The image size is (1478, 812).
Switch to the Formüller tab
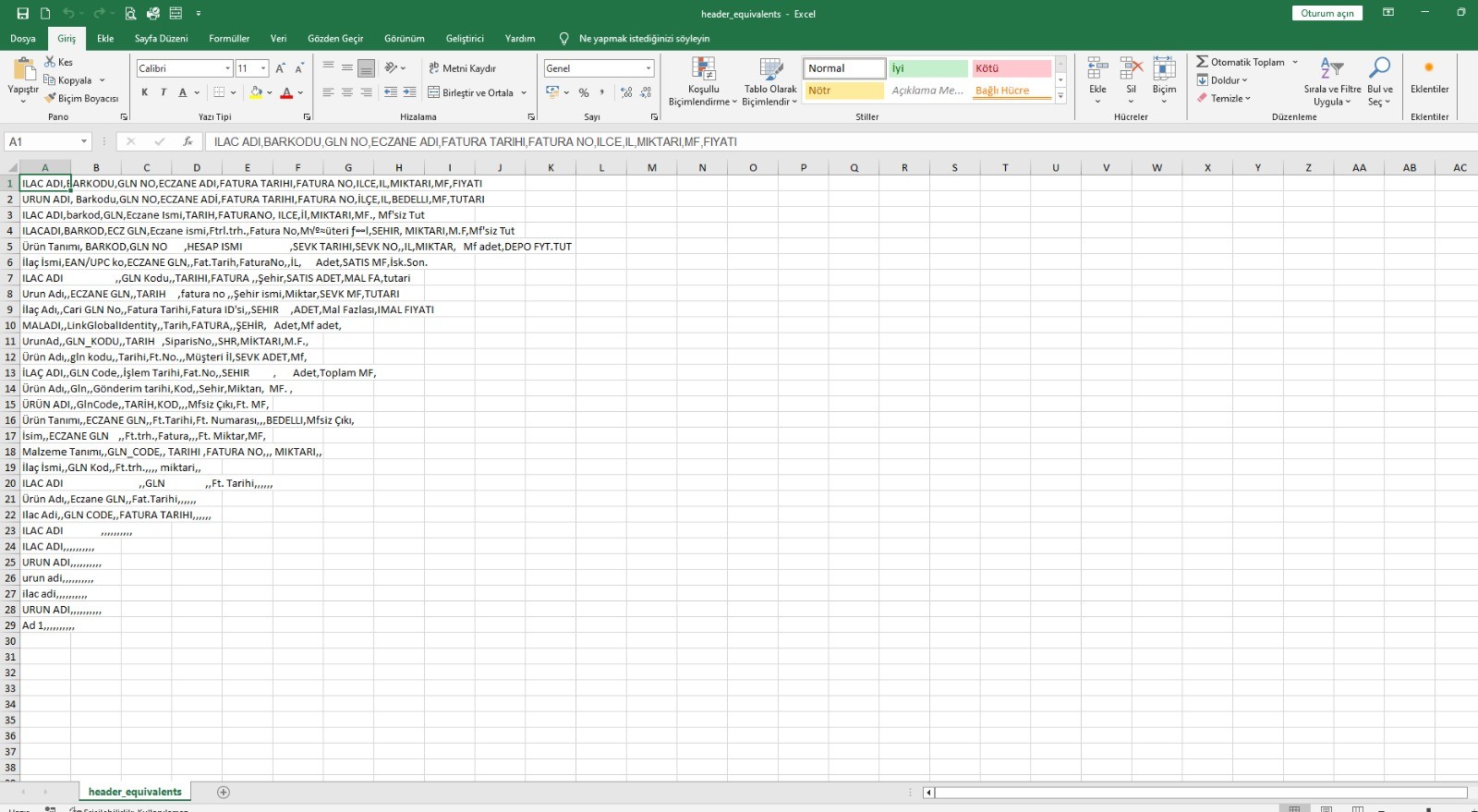[229, 39]
